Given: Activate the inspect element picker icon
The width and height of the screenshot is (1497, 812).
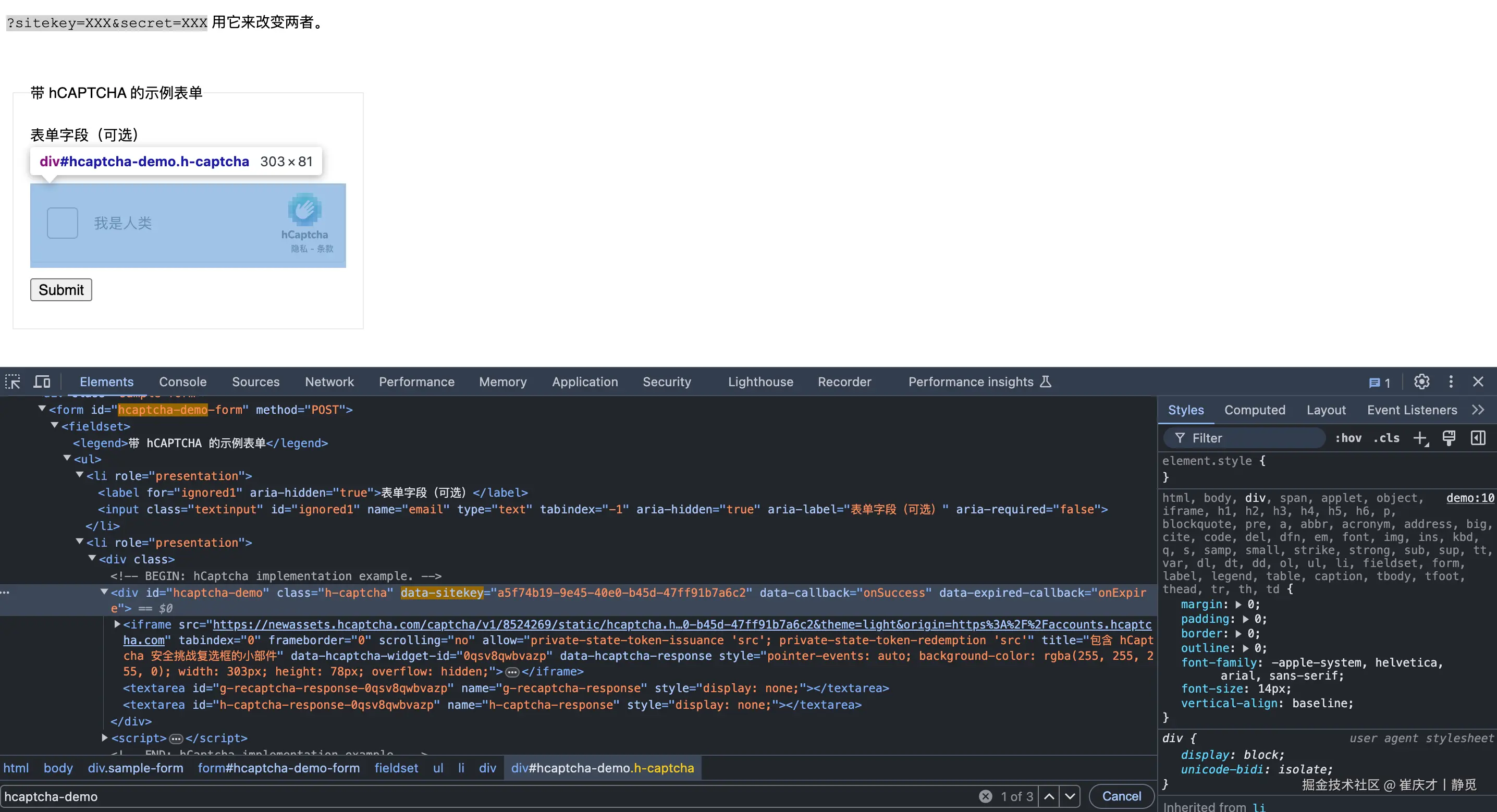Looking at the screenshot, I should [13, 382].
